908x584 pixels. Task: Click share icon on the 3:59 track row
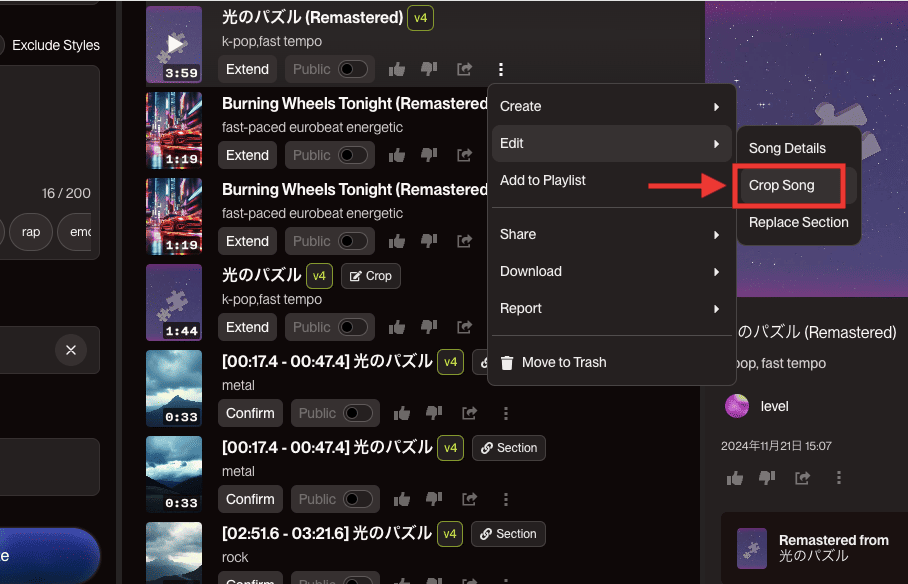point(464,70)
